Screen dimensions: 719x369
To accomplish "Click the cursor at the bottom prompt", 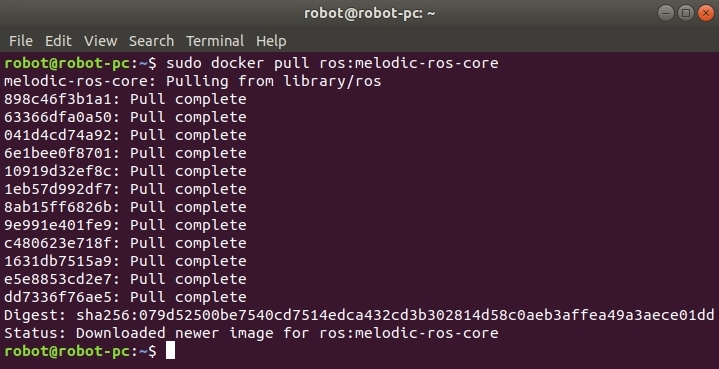I will point(170,351).
